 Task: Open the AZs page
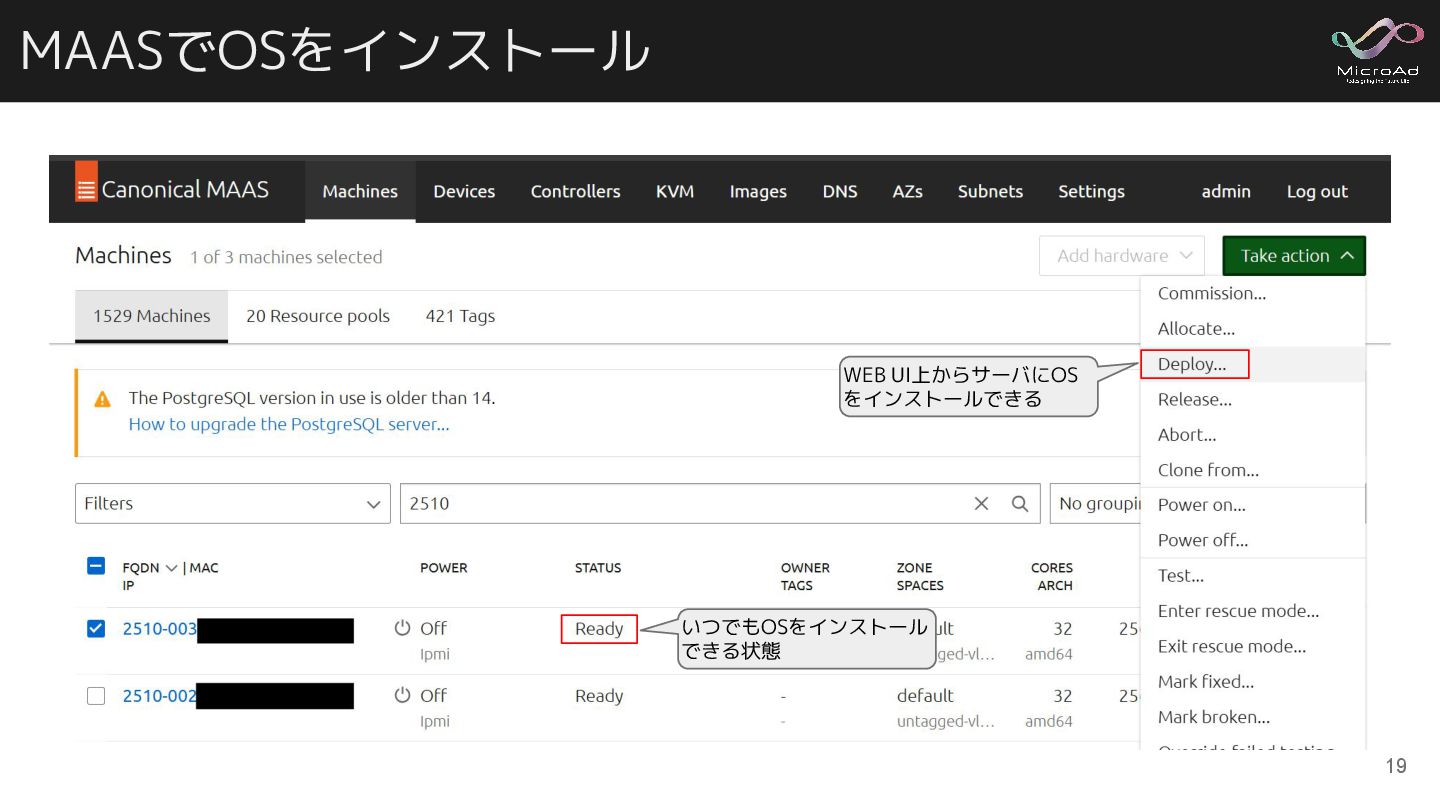(908, 191)
